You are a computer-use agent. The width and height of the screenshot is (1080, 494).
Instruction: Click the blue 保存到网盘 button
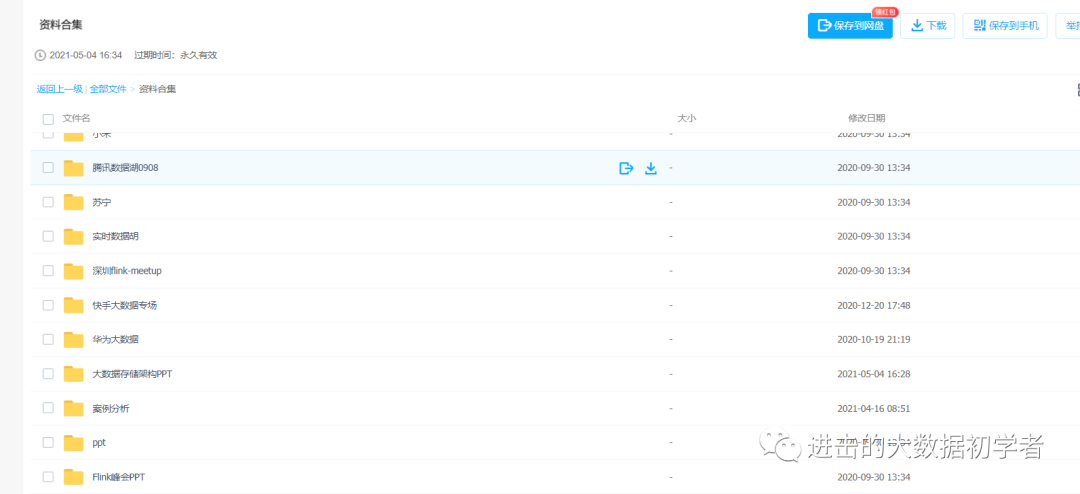(x=851, y=25)
